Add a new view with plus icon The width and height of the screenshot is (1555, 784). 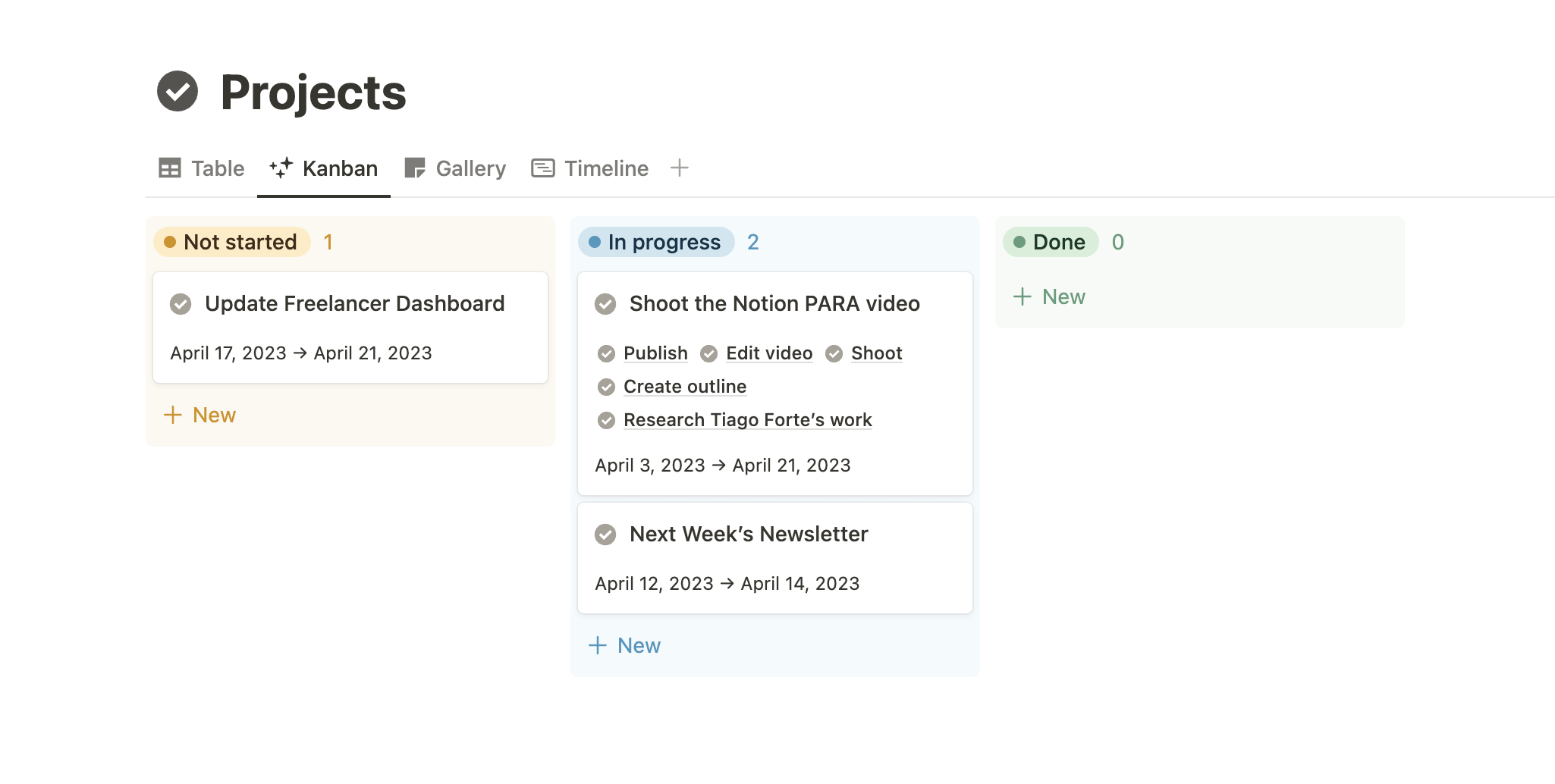(x=680, y=168)
